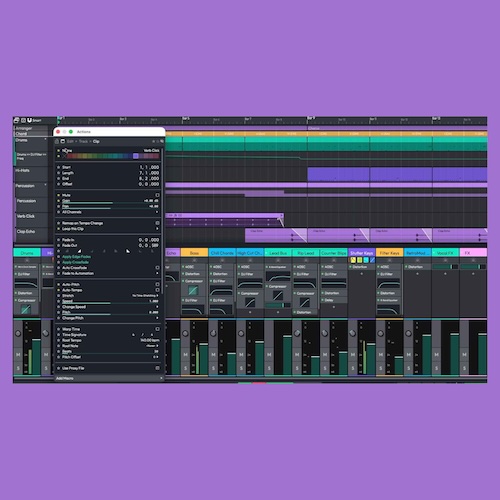The width and height of the screenshot is (500, 500).
Task: Open the Compressor graph in Rip Lead channel
Action: tap(305, 303)
